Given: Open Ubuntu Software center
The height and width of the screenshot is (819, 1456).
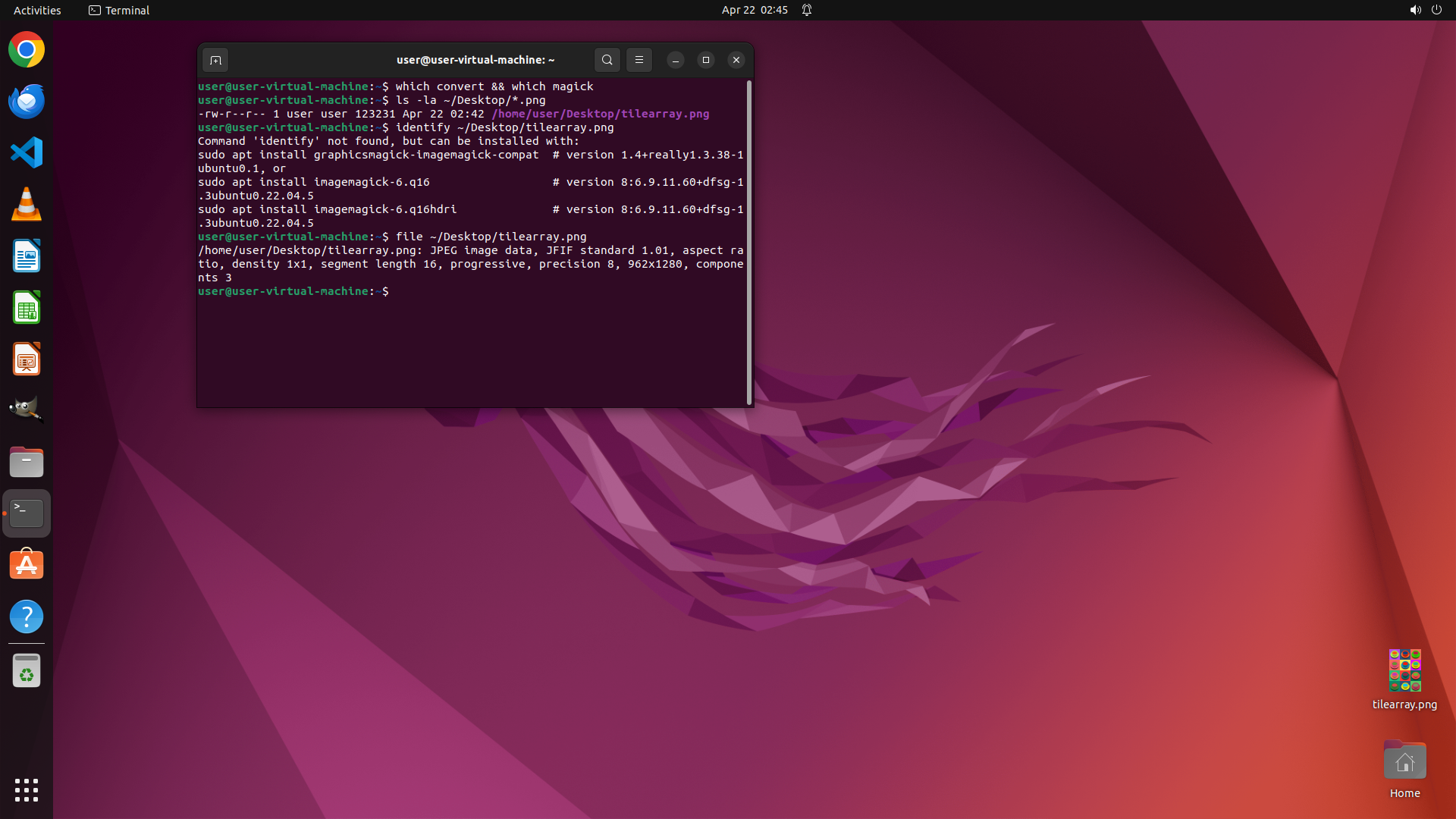Looking at the screenshot, I should [27, 565].
